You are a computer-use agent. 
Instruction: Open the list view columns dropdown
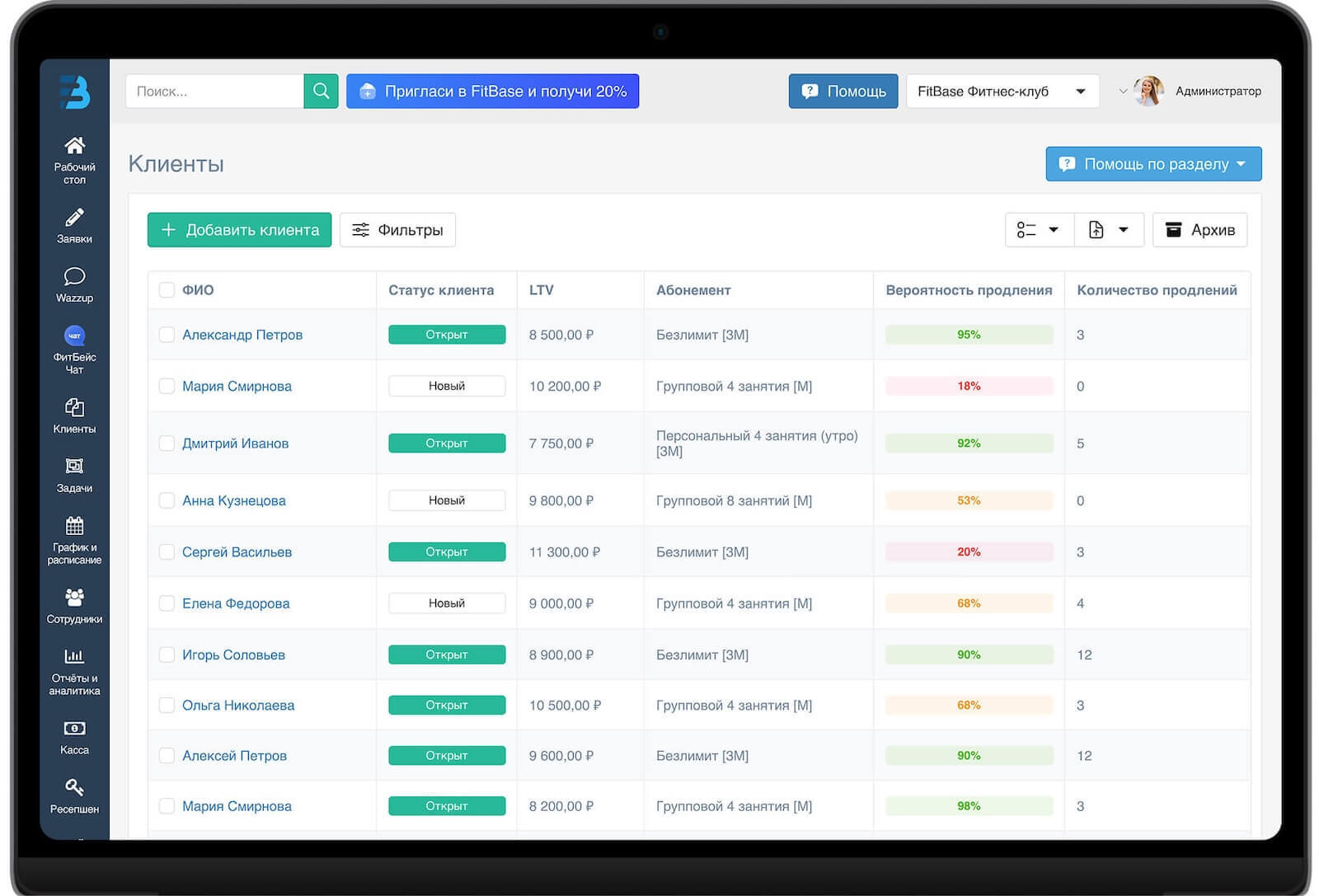click(1039, 230)
